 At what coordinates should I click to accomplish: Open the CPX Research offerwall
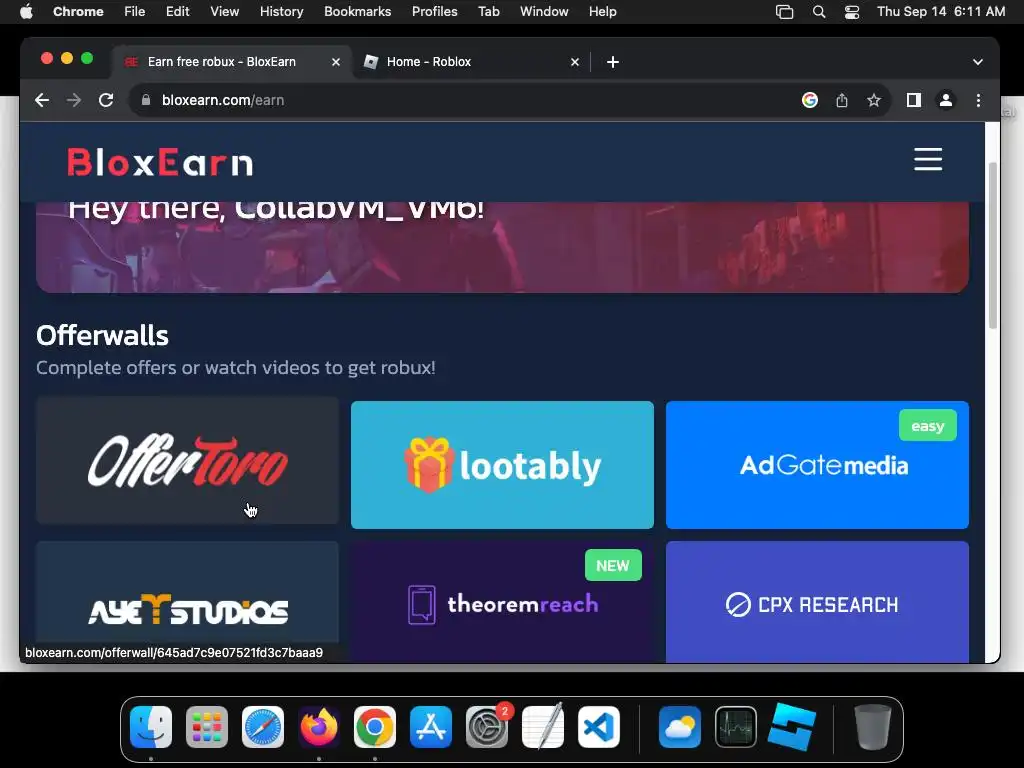pos(817,602)
